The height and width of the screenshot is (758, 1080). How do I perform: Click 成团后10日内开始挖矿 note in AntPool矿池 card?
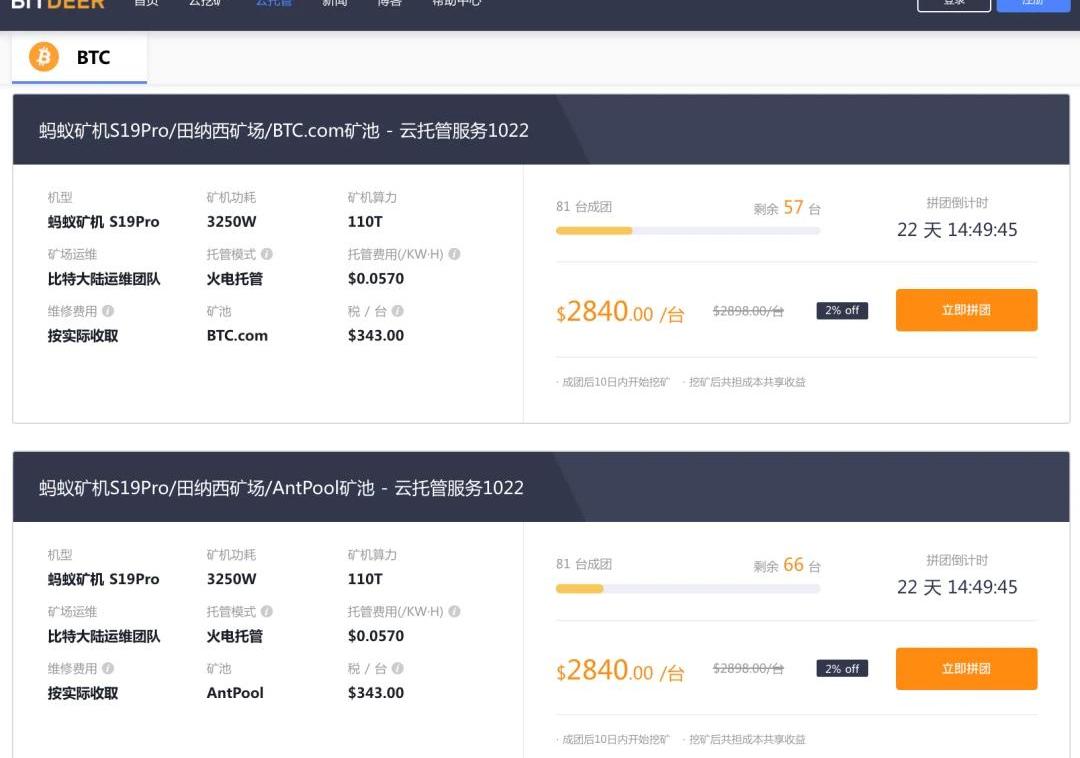615,739
